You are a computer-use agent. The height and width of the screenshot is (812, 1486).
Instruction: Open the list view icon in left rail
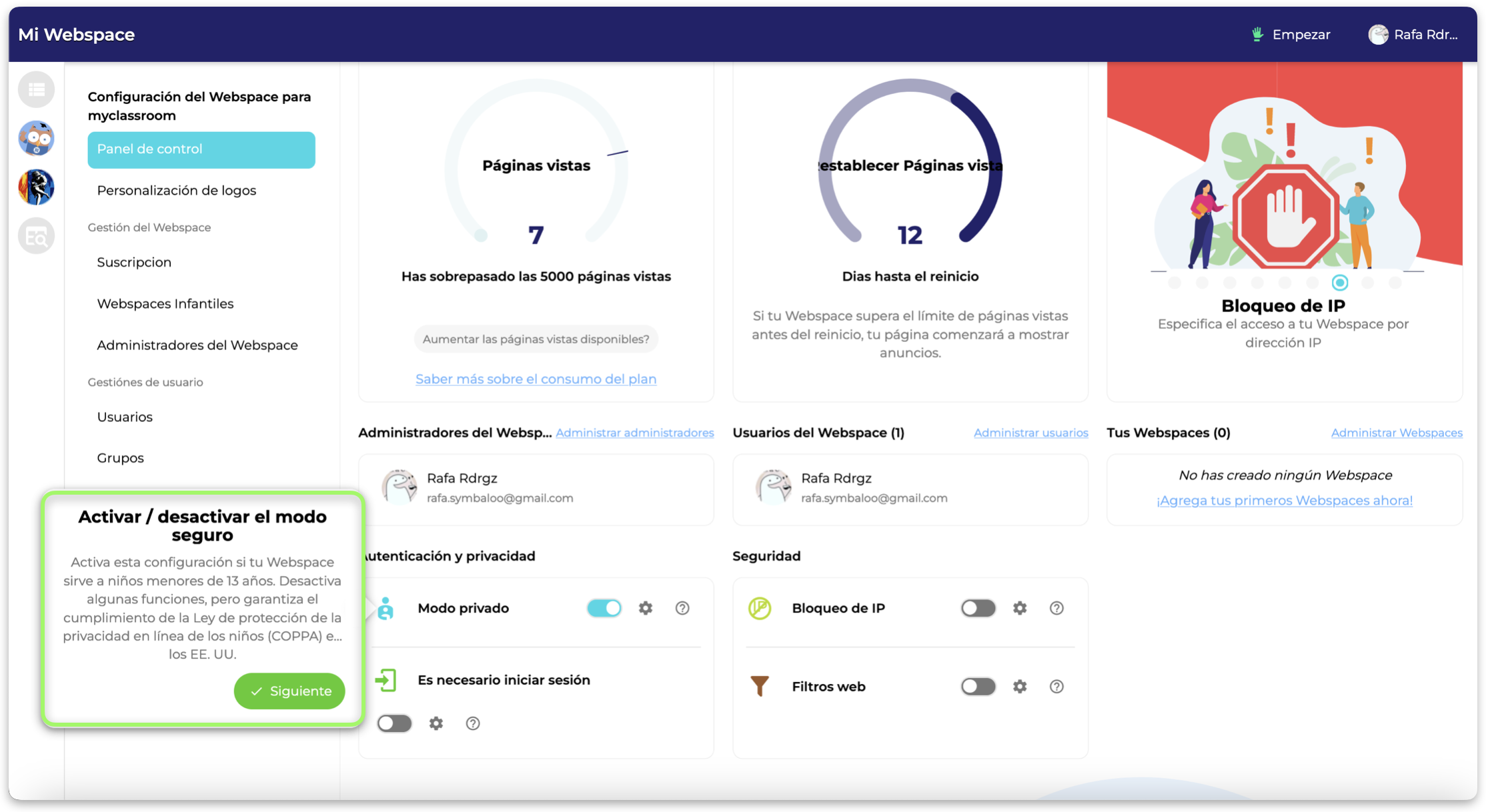click(x=36, y=89)
